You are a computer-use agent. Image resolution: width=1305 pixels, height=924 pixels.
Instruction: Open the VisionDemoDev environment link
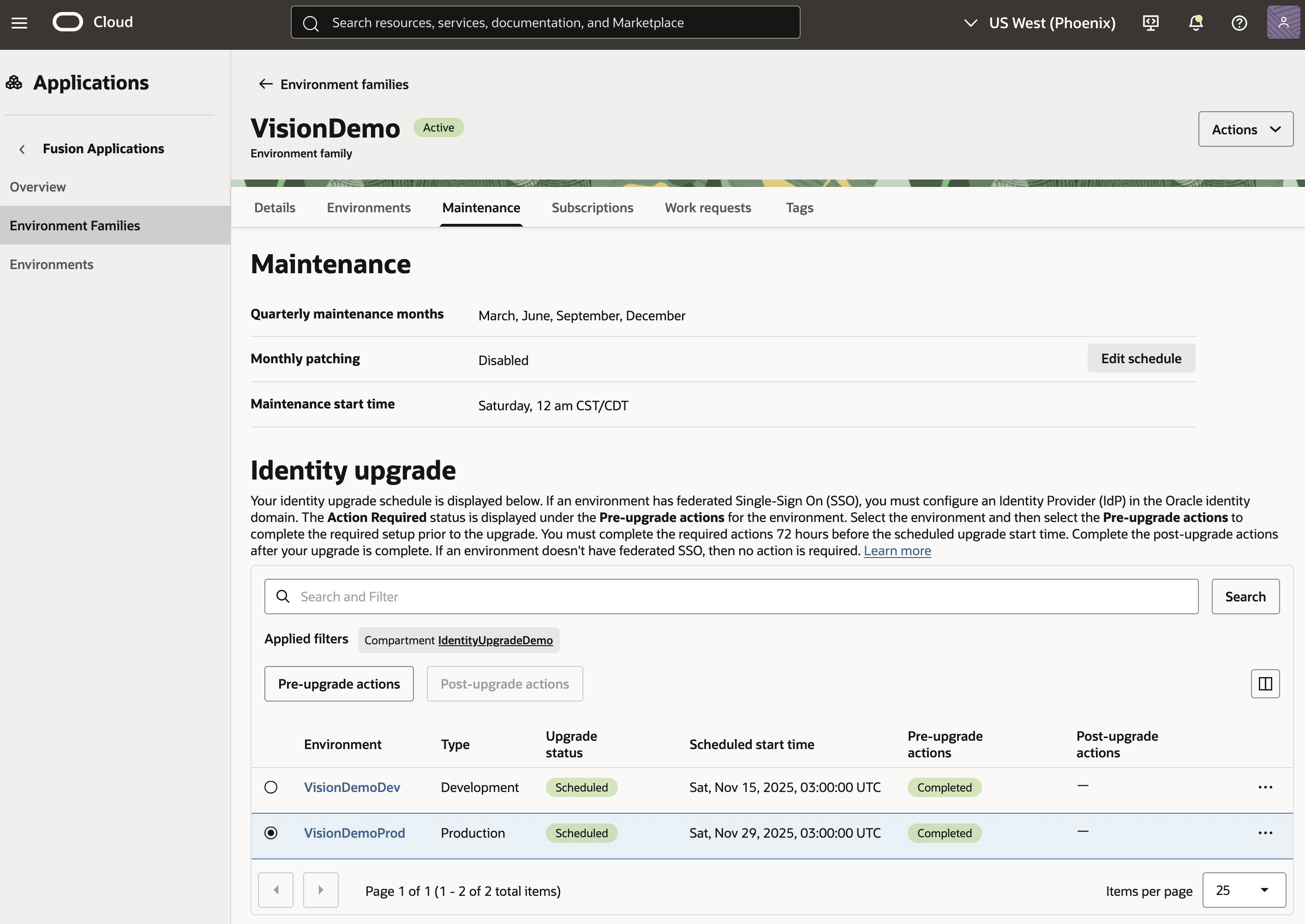click(x=352, y=787)
